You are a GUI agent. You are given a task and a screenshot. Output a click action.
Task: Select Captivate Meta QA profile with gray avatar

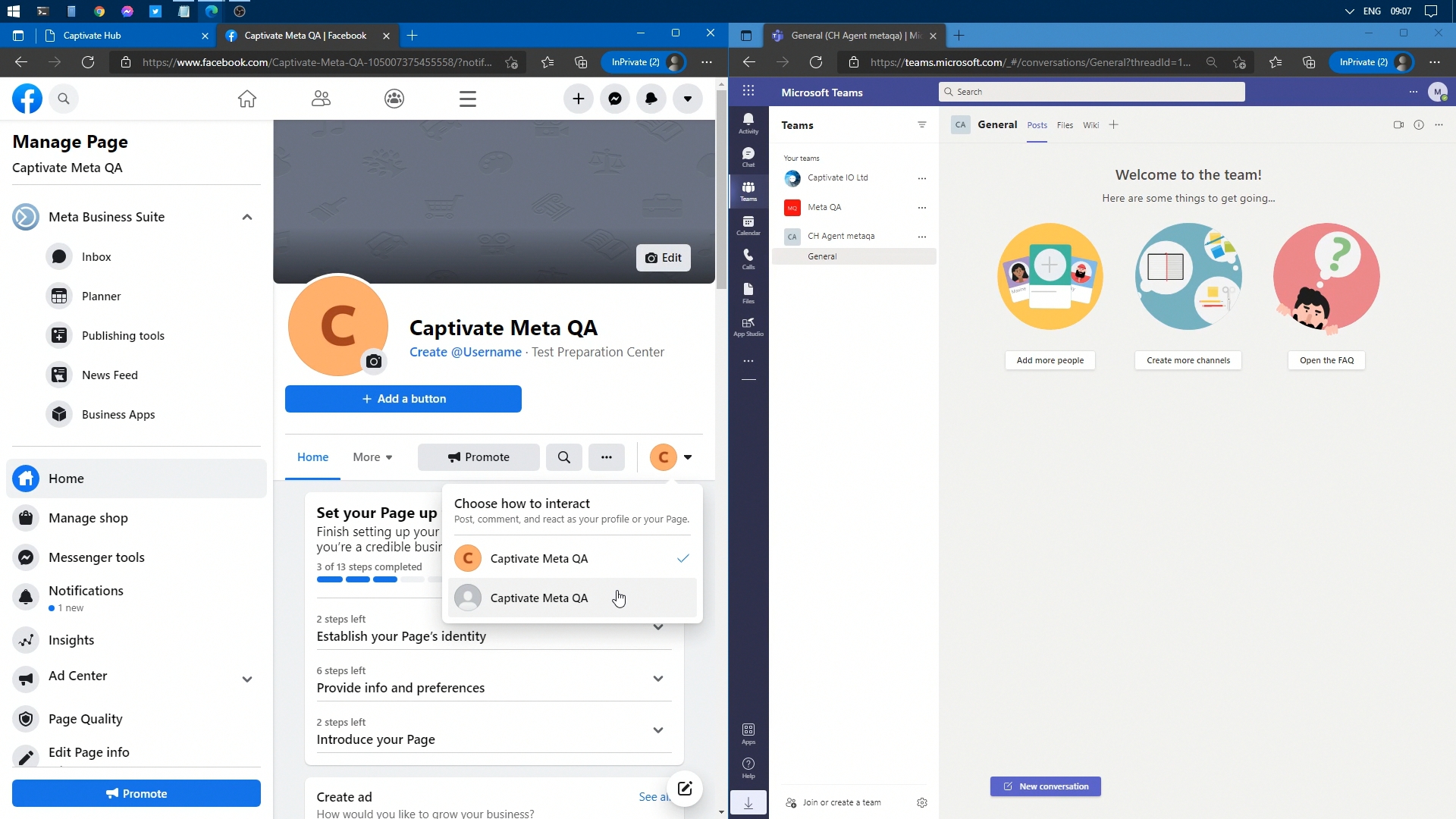click(x=539, y=598)
